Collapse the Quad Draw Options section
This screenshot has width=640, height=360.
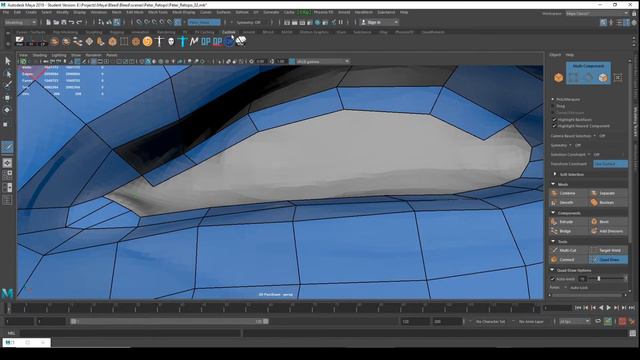tap(553, 270)
